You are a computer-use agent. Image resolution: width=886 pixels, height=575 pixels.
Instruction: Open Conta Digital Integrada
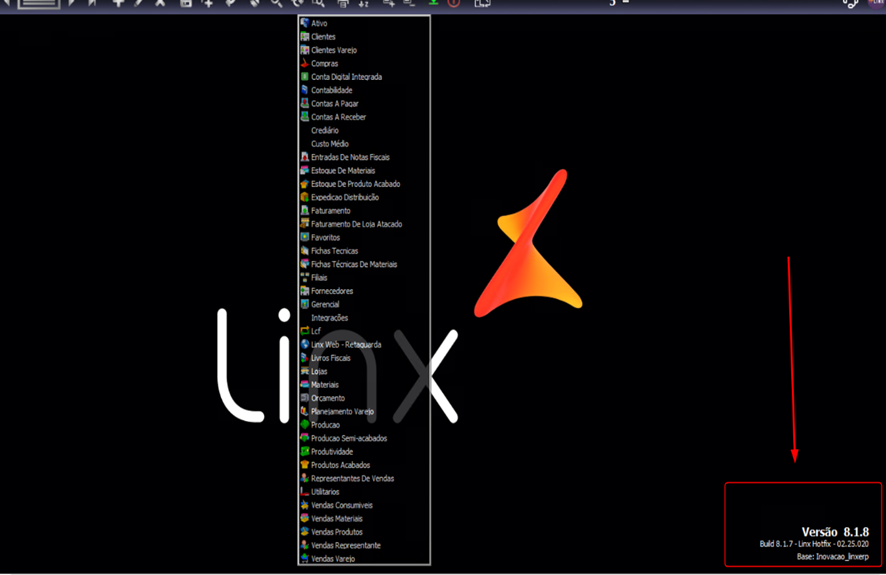tap(346, 77)
